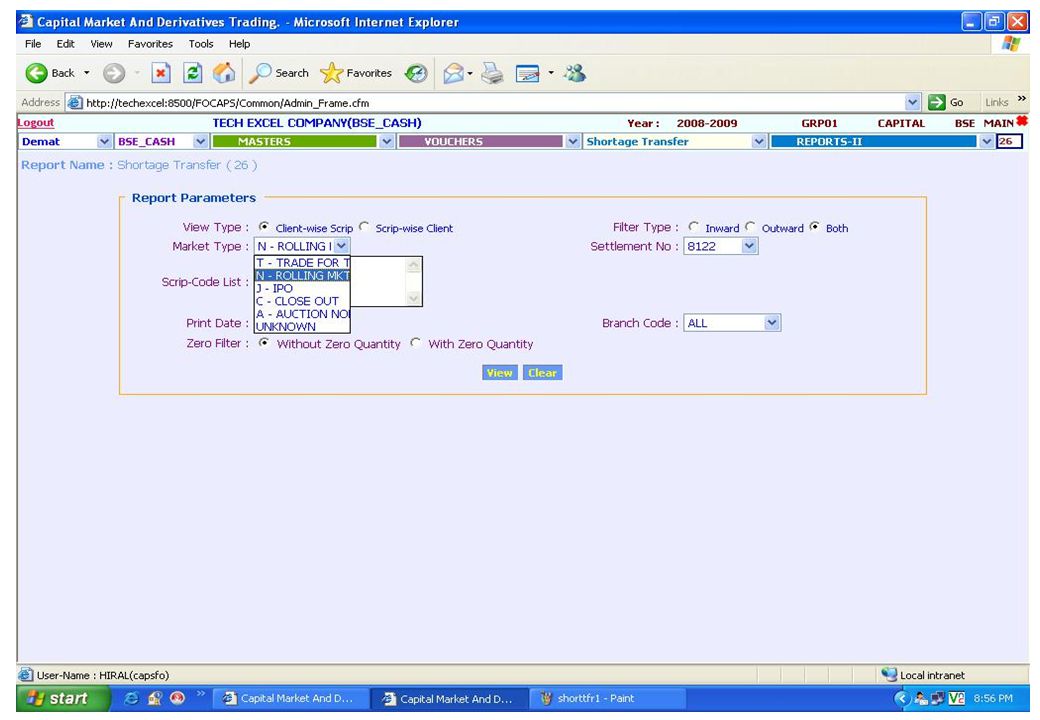The width and height of the screenshot is (1040, 720).
Task: Open the Messenger people icon
Action: point(575,73)
